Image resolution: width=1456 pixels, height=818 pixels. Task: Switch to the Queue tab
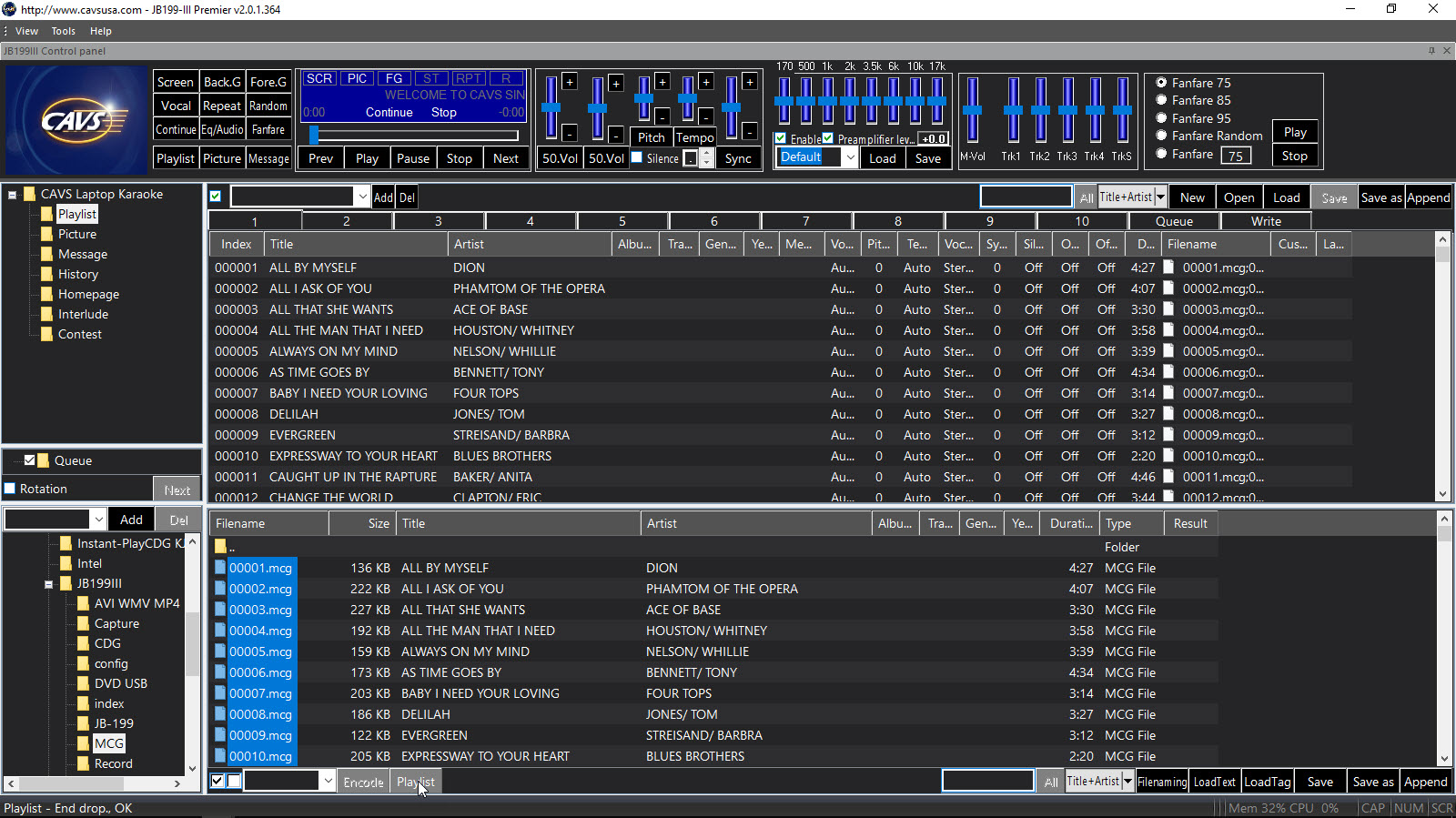coord(1174,221)
